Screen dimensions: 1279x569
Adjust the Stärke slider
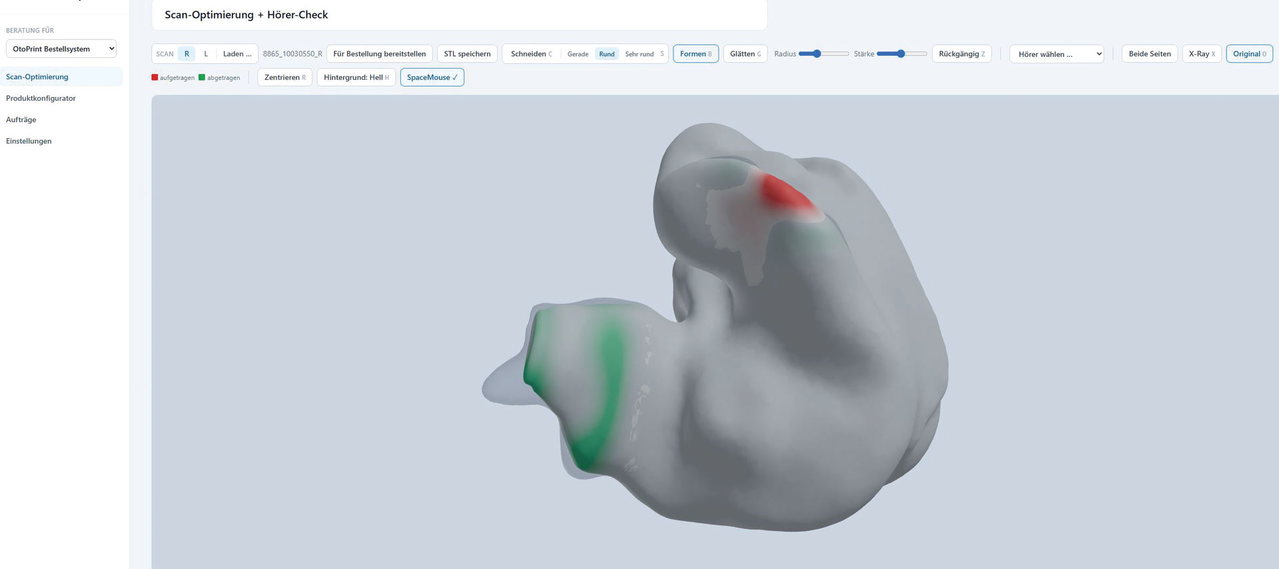902,54
